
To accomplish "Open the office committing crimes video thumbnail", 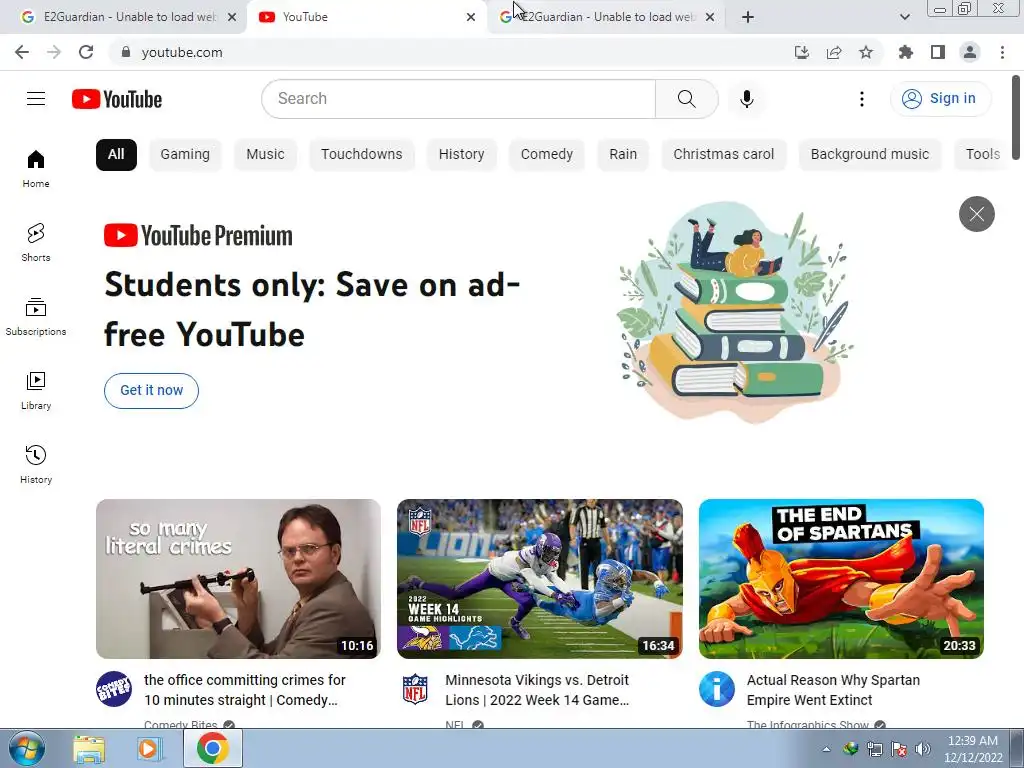I will pos(238,579).
